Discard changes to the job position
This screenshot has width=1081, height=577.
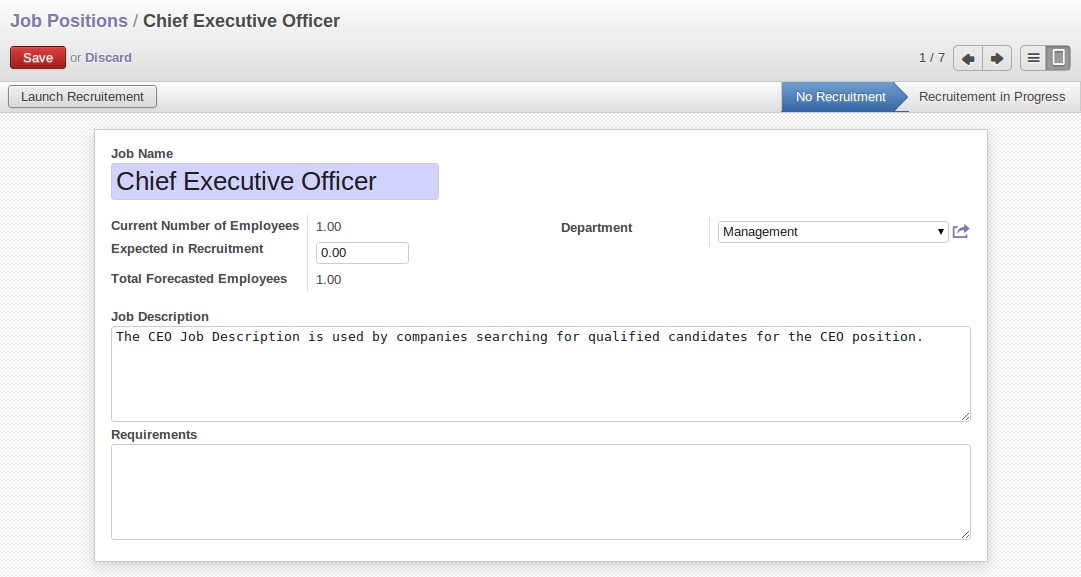click(x=108, y=58)
